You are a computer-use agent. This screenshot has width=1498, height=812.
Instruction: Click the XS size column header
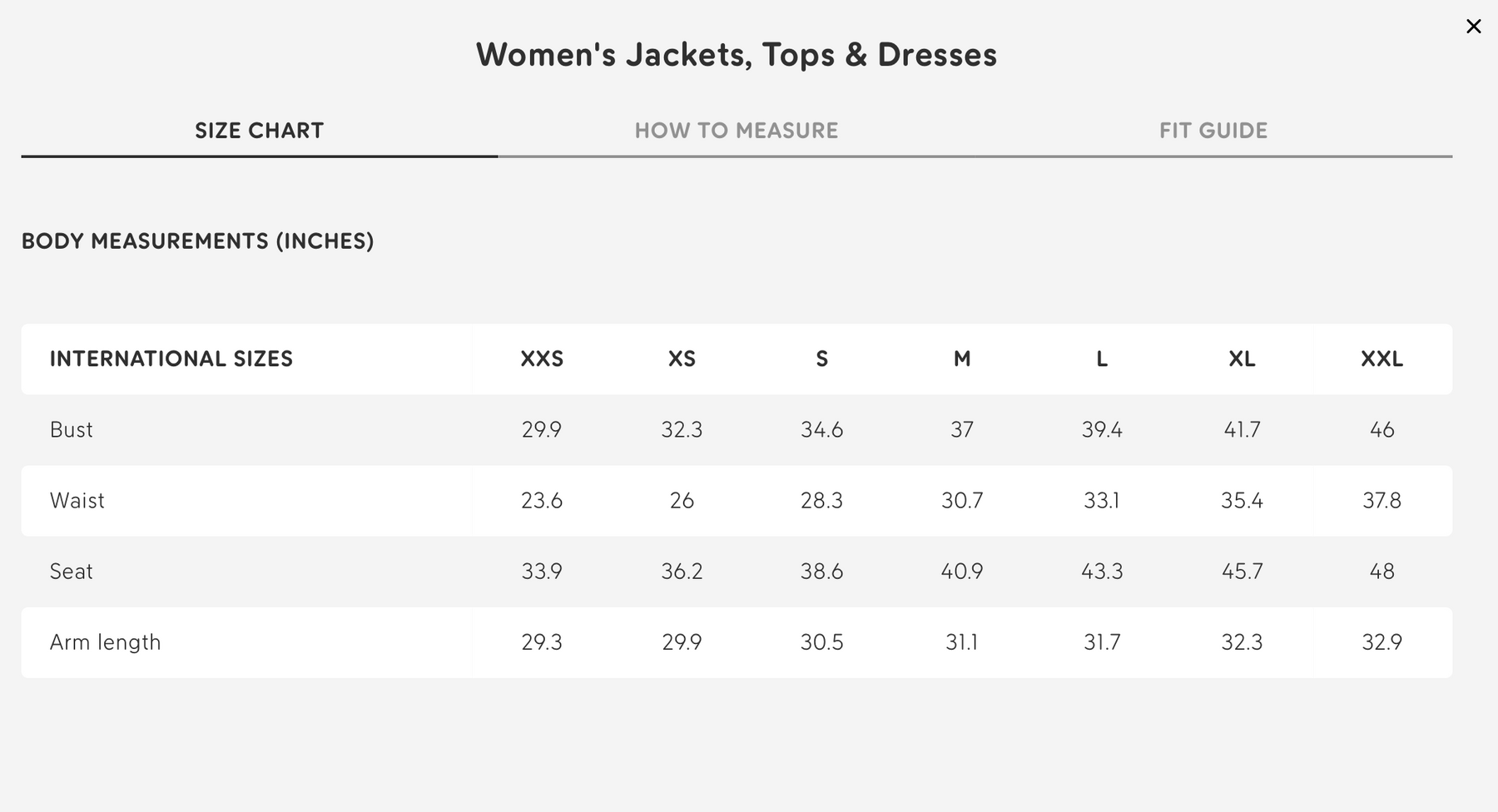pos(682,359)
